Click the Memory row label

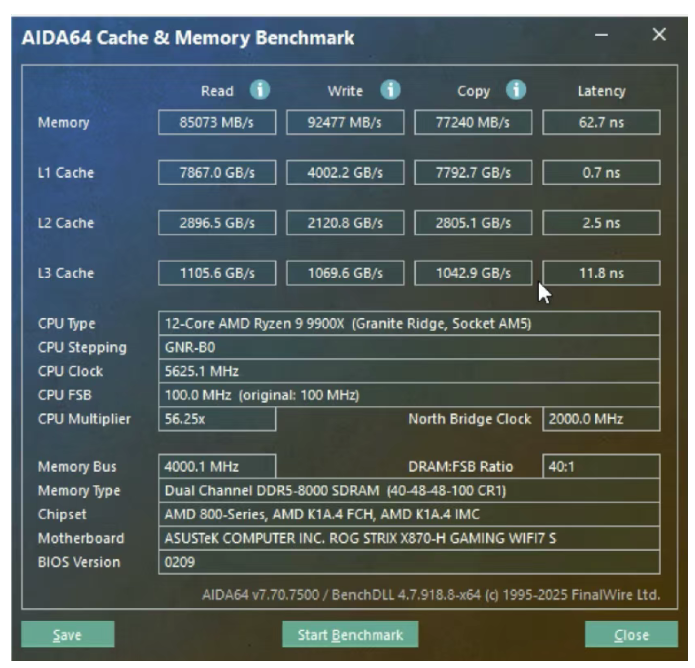pos(63,123)
